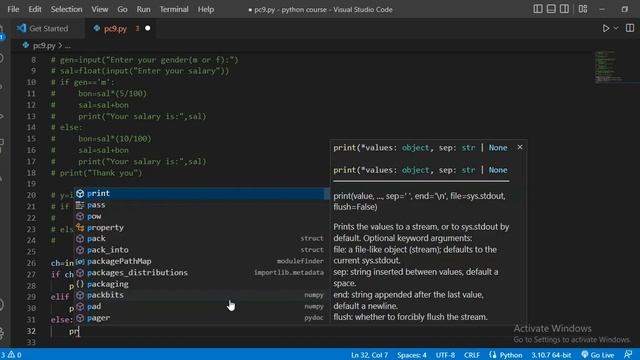Run the Python file with play icon
Screen dimensions: 640x360
coord(606,28)
